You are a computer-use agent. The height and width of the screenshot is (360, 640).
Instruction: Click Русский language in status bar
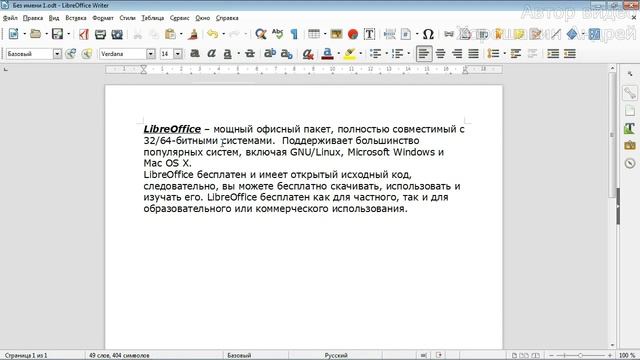[x=336, y=356]
